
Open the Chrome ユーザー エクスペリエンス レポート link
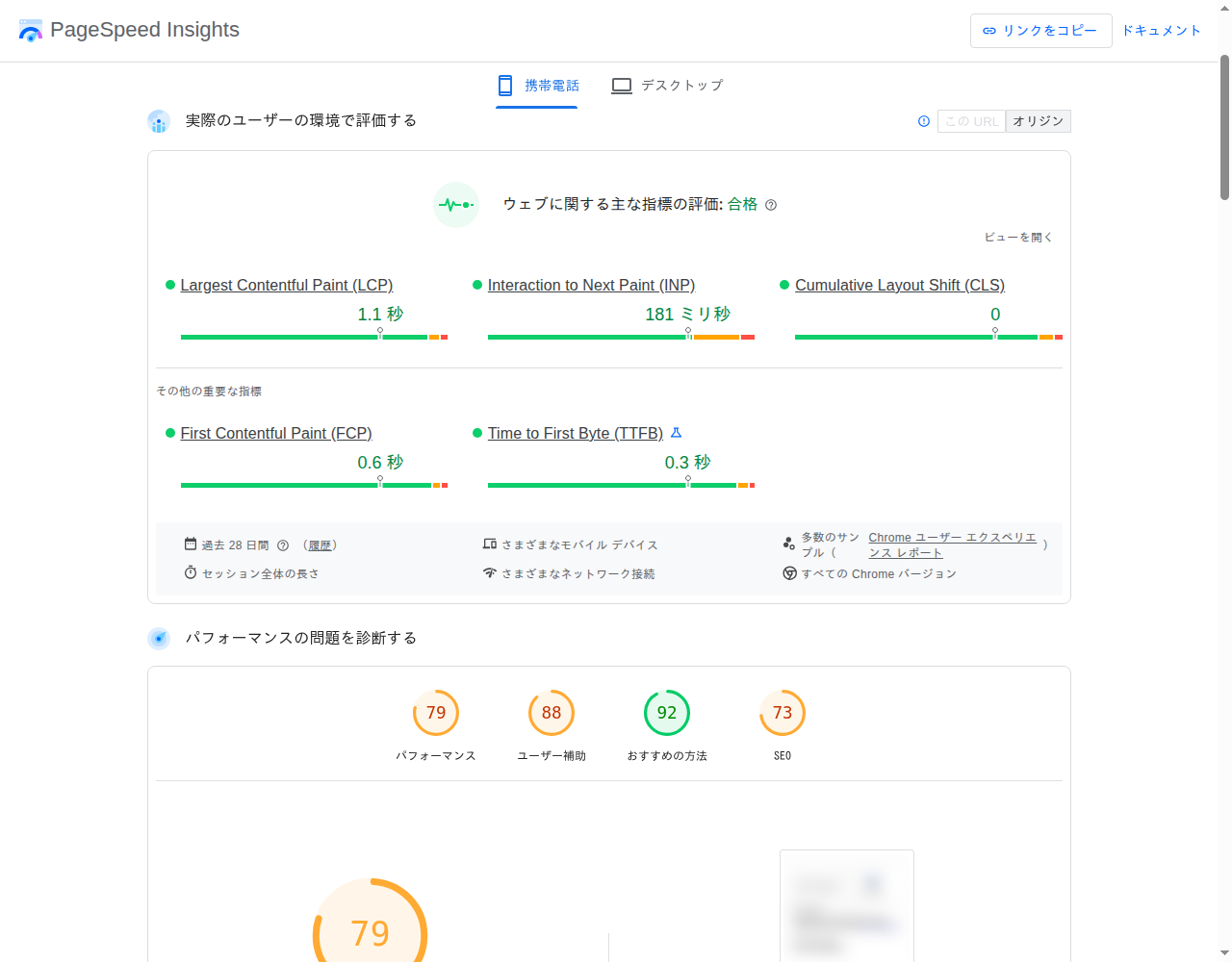pos(951,544)
